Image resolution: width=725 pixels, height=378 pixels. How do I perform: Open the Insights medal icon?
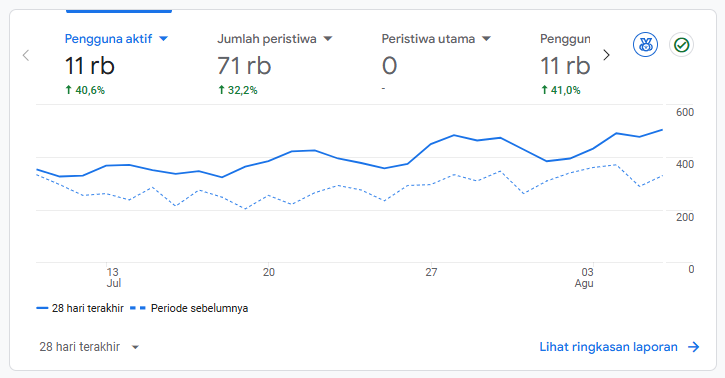click(x=645, y=45)
